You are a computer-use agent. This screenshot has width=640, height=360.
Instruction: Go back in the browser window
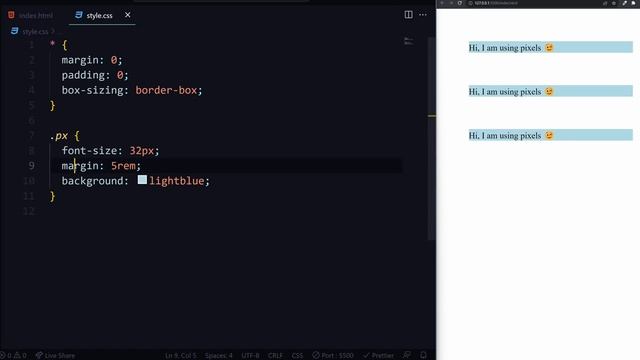(x=442, y=3)
